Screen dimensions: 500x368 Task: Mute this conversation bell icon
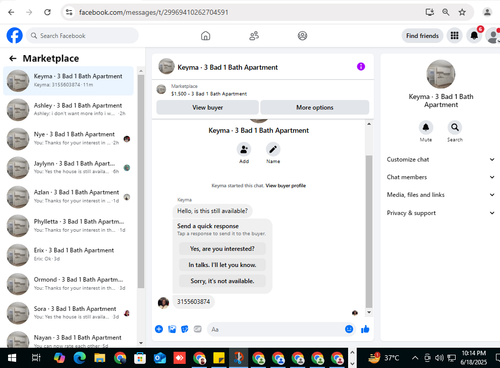(x=426, y=127)
